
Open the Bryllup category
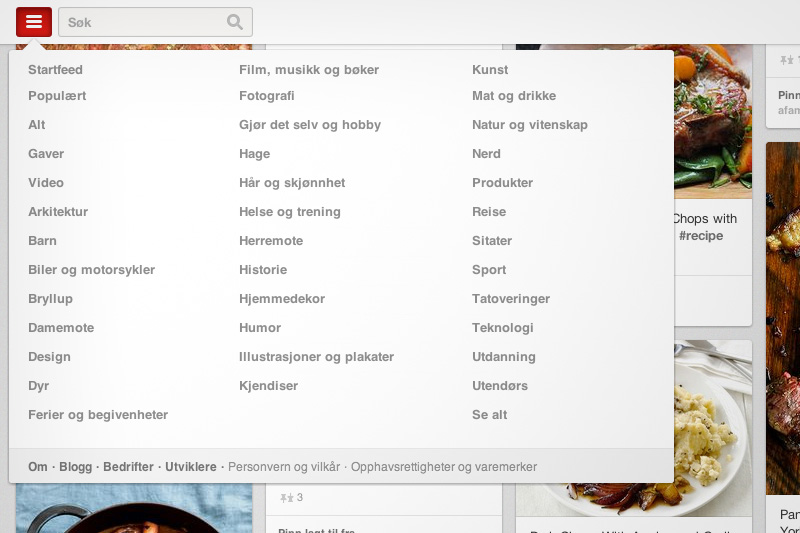(51, 299)
